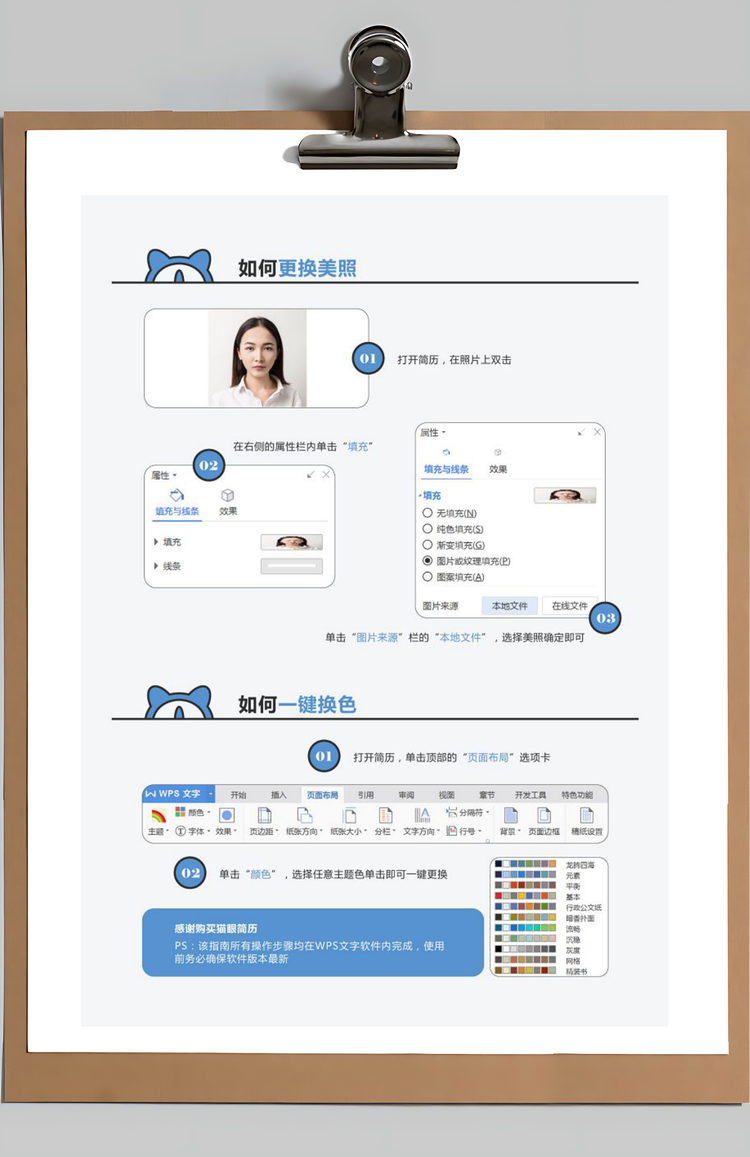
Task: Click the 纸张大小 paper size icon
Action: pyautogui.click(x=349, y=815)
